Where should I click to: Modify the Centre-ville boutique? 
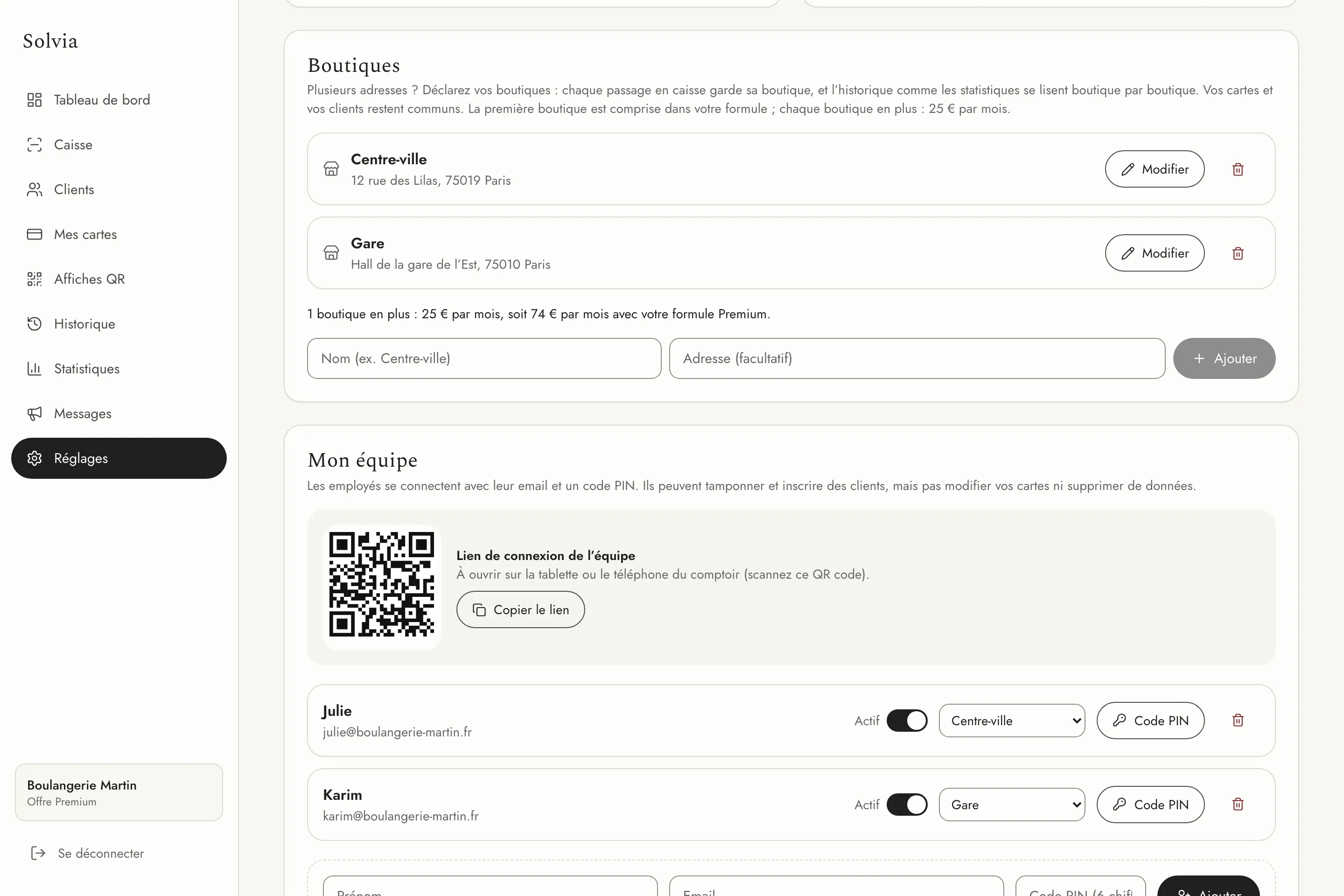tap(1154, 169)
